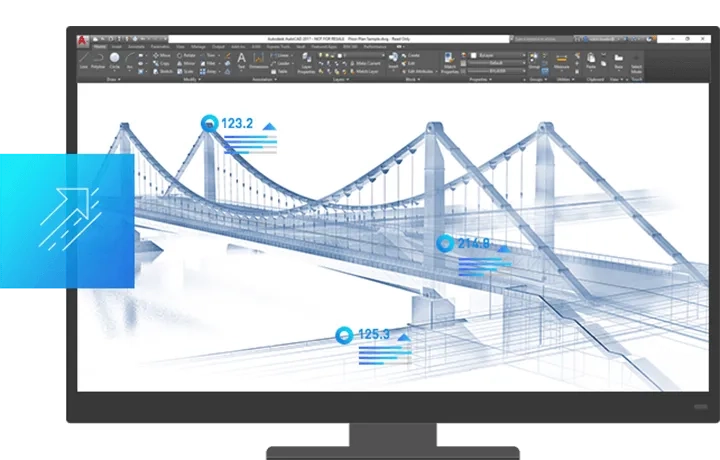Click the Make Current layer button
The image size is (720, 460).
[366, 63]
